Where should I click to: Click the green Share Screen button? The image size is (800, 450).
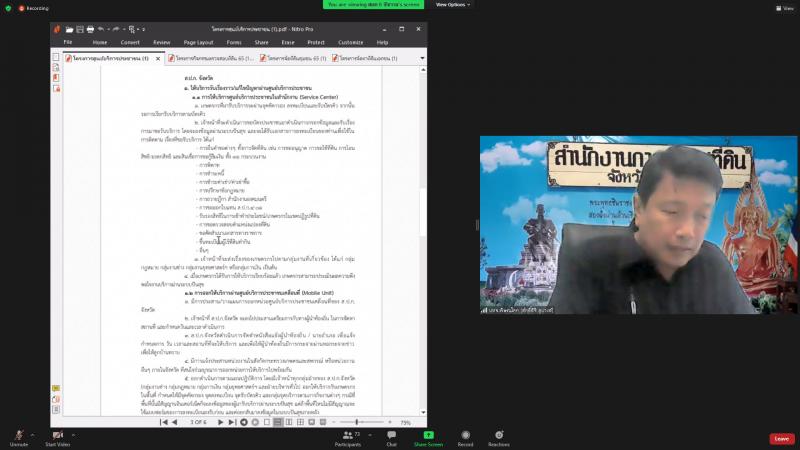pos(428,438)
